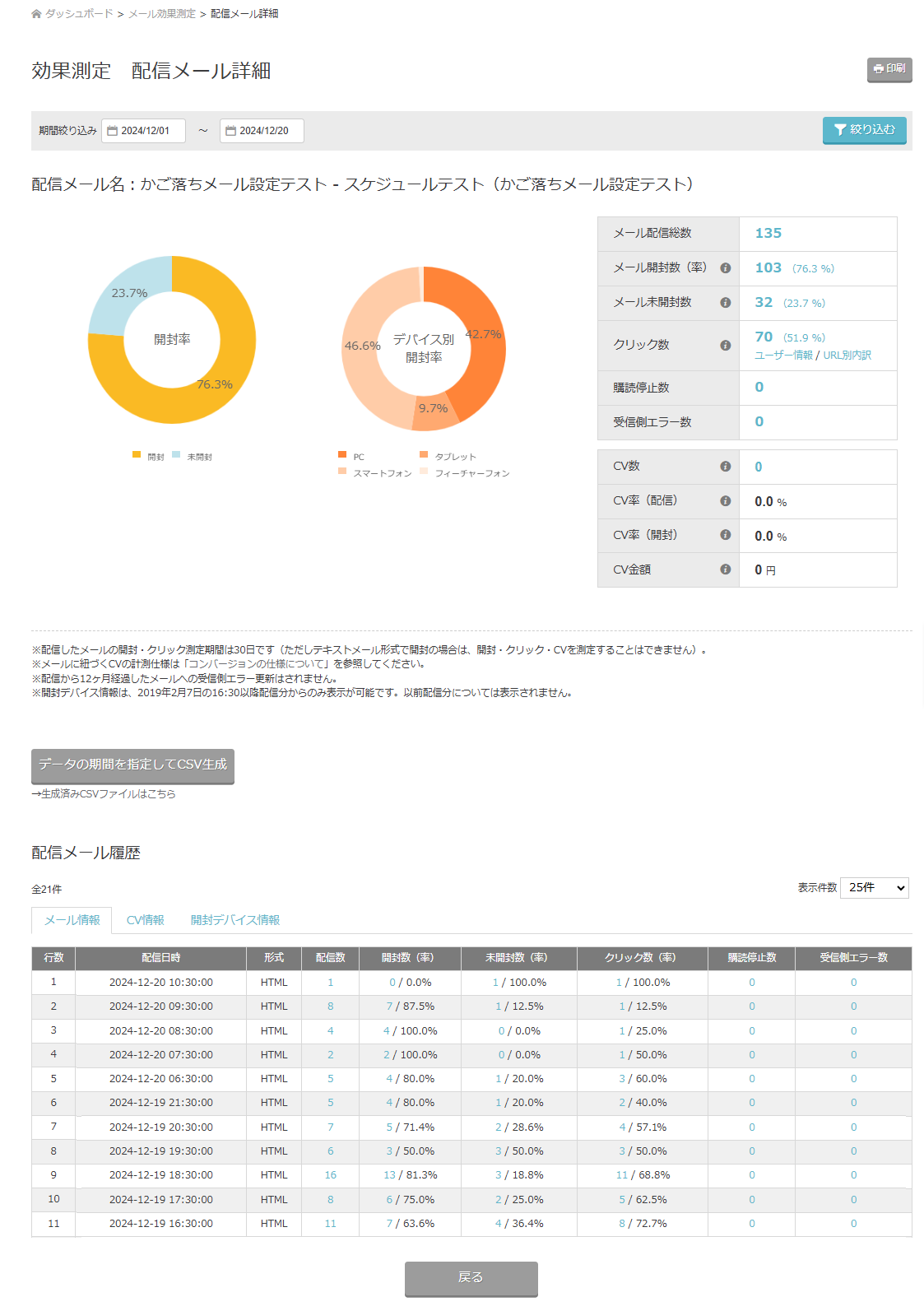Open the start date picker 2024/12/01
Image resolution: width=924 pixels, height=1311 pixels.
(x=143, y=131)
